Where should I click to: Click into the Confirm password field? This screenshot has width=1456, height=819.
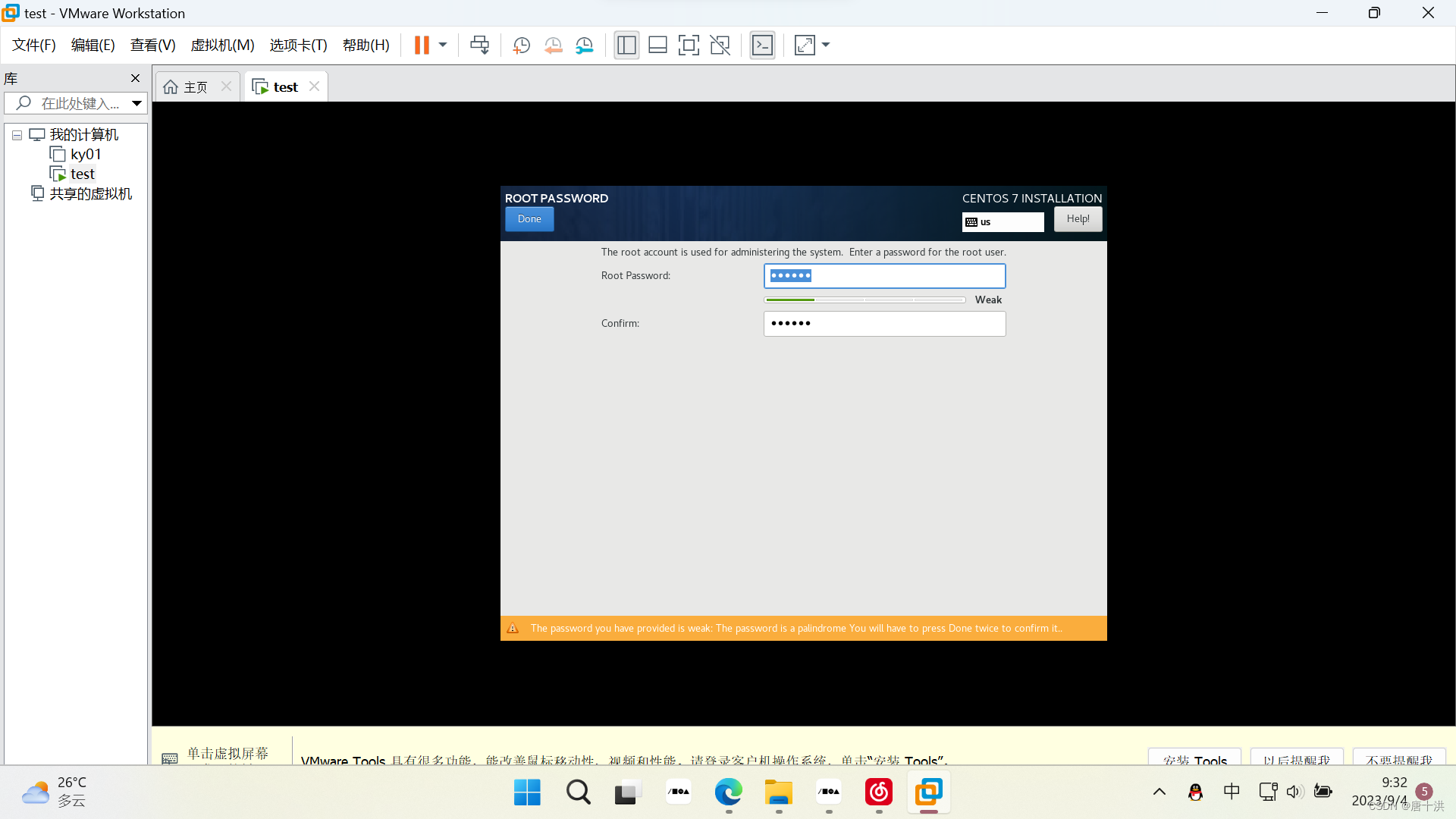tap(884, 324)
